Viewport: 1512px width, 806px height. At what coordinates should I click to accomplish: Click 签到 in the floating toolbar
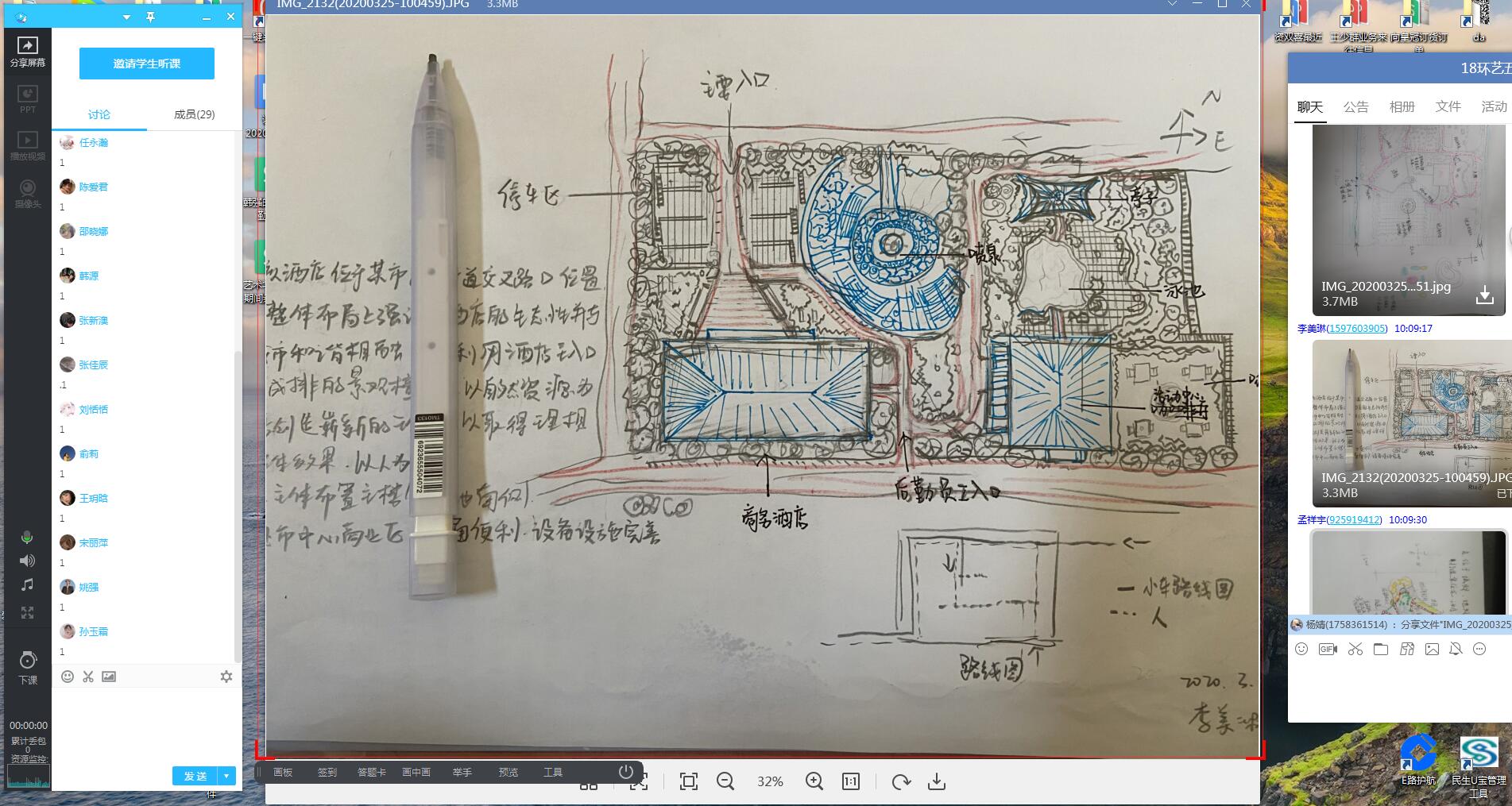pos(327,772)
